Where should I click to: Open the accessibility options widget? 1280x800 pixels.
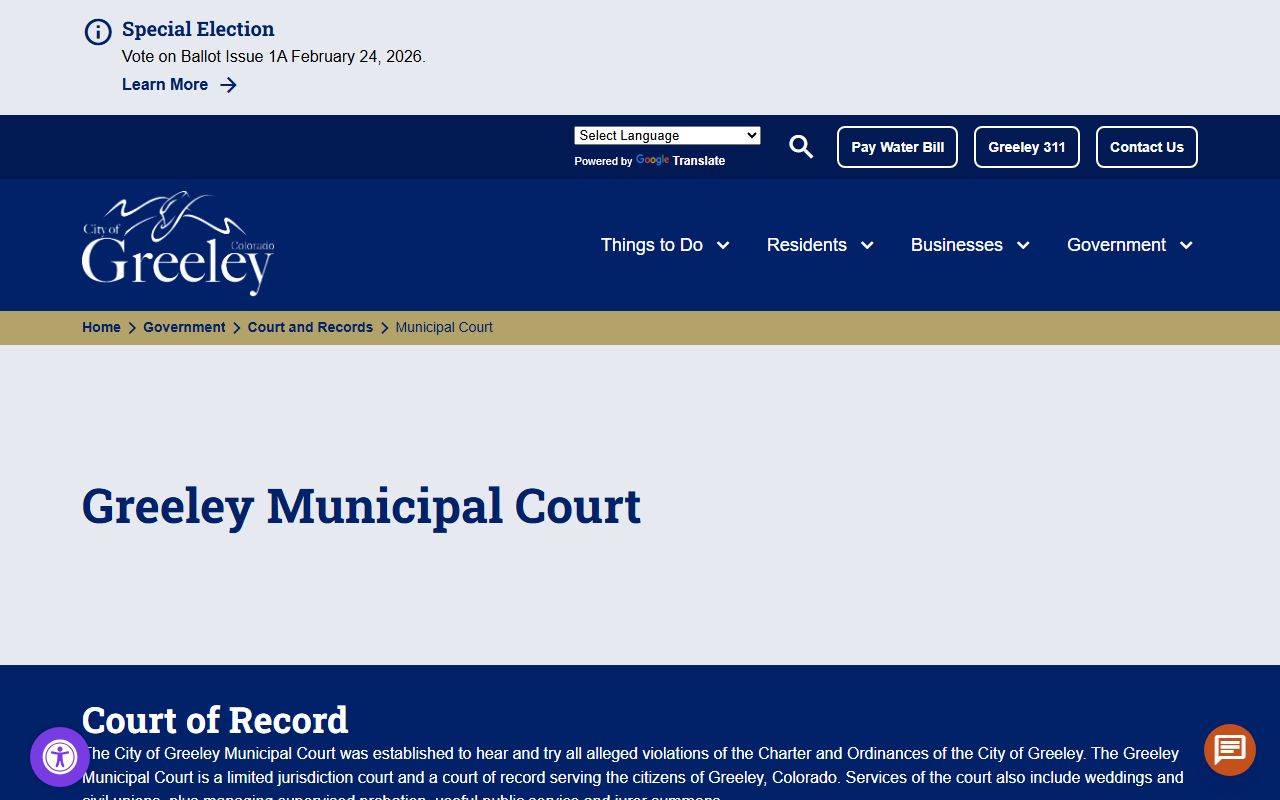point(60,757)
